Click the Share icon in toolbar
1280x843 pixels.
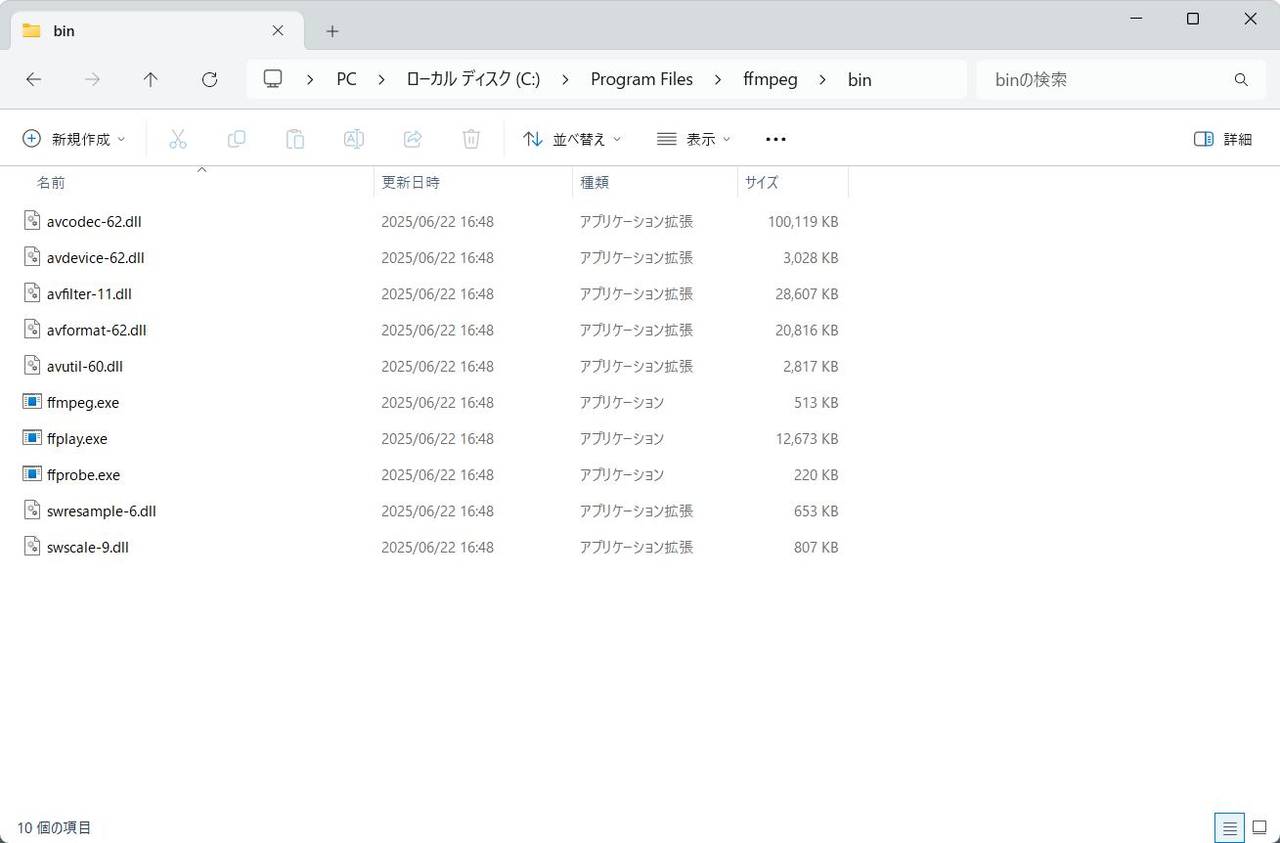[x=412, y=139]
